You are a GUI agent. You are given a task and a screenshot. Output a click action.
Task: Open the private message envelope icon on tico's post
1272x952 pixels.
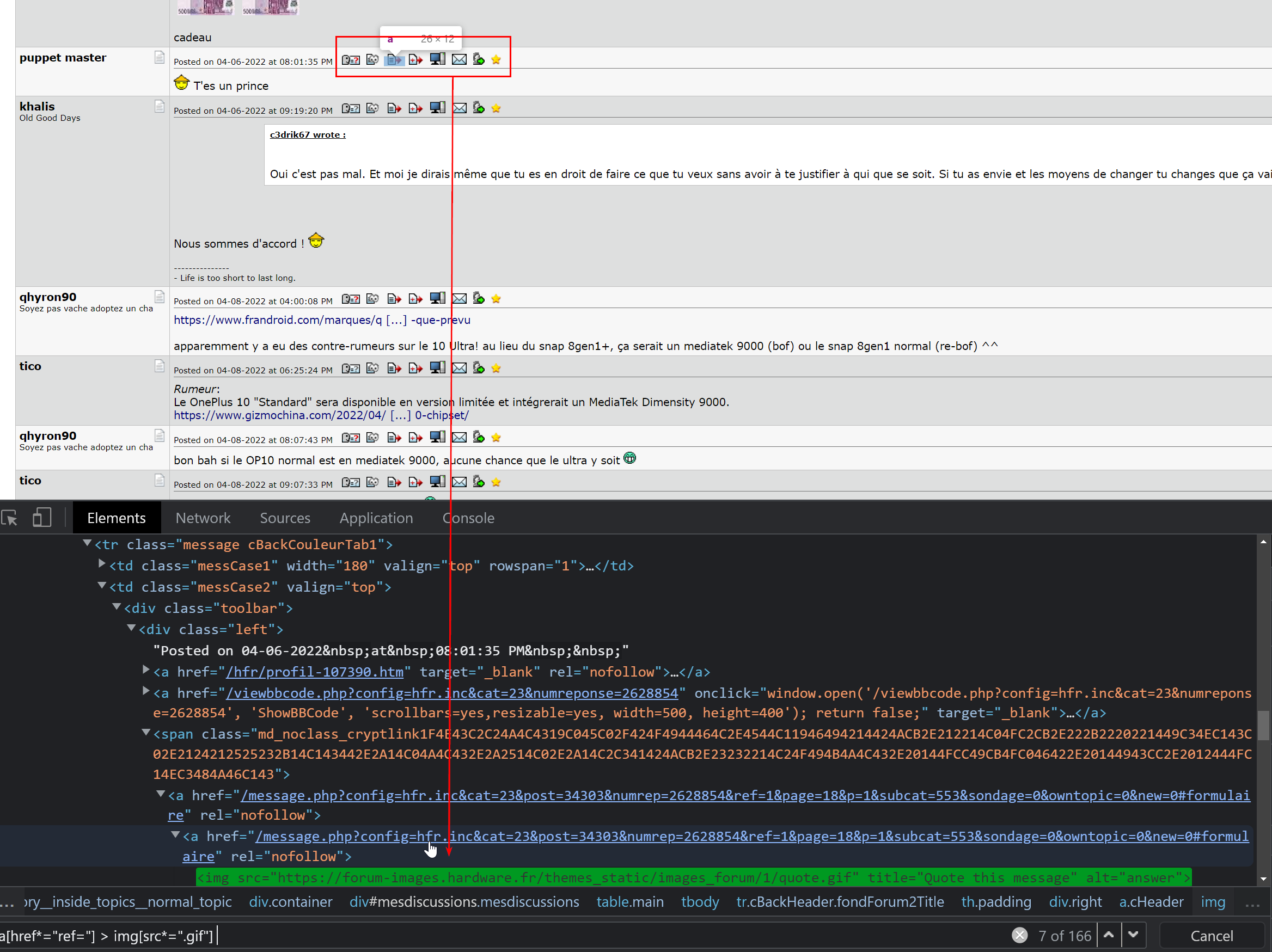458,368
